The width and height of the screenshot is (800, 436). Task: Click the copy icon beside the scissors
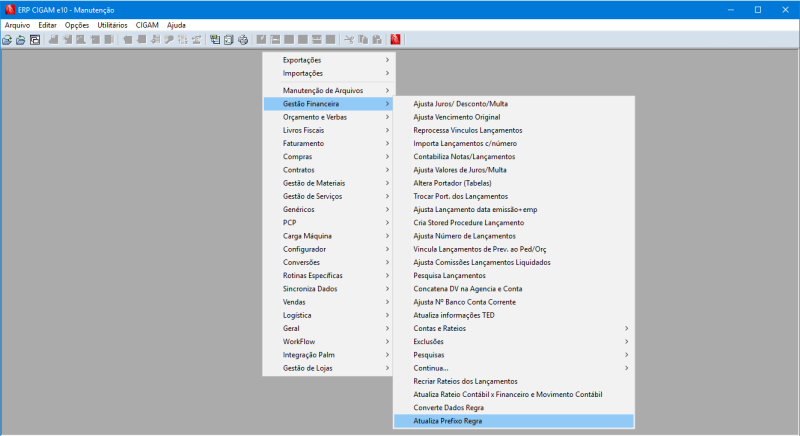(x=363, y=40)
